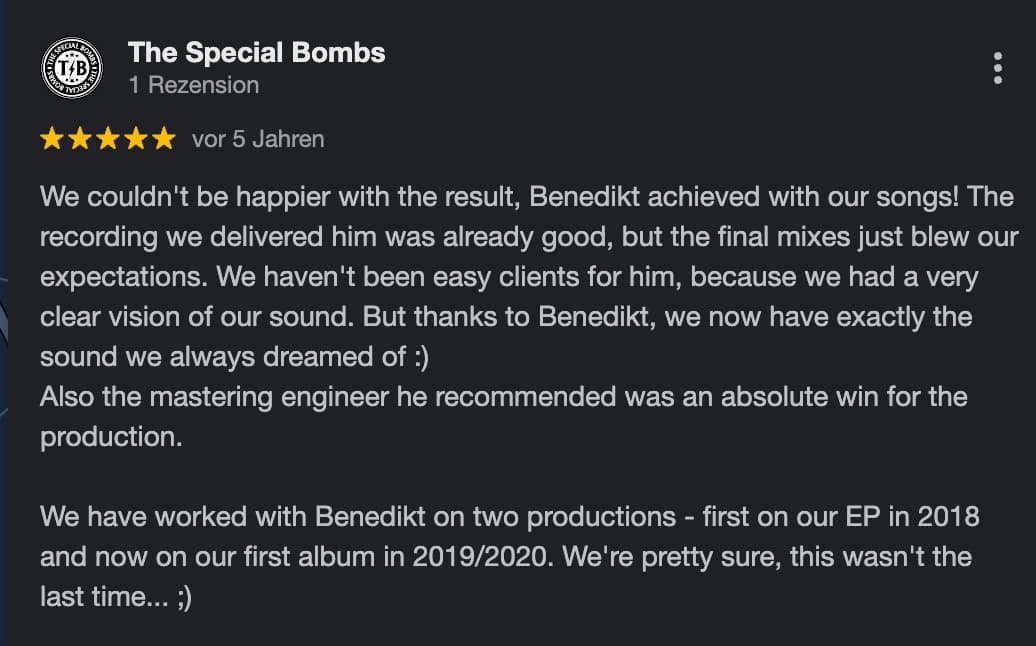Click the line starting "Also the mastering engineer"
Viewport: 1036px width, 646px height.
[503, 397]
